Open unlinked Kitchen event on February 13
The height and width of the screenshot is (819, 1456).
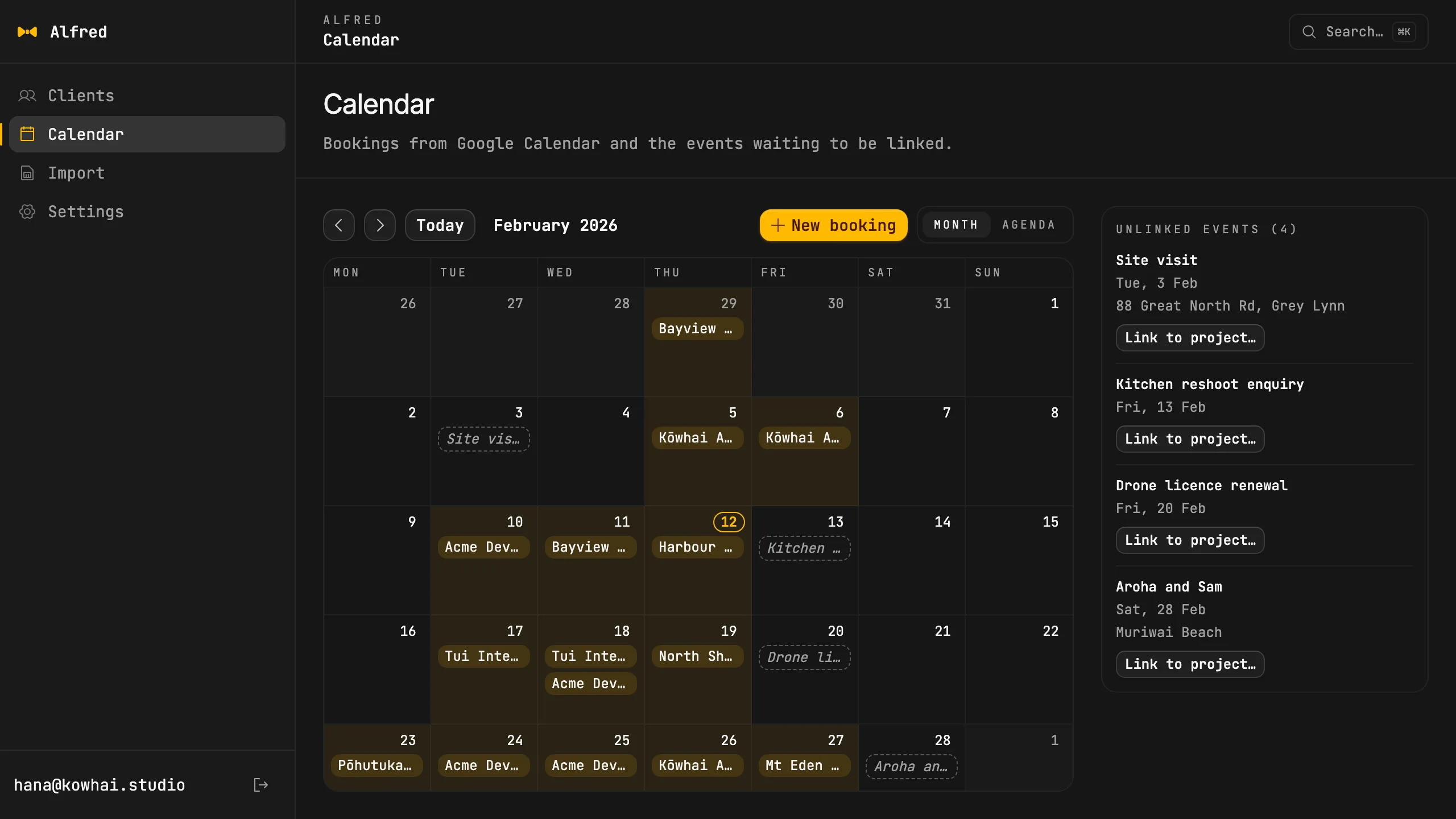tap(804, 548)
